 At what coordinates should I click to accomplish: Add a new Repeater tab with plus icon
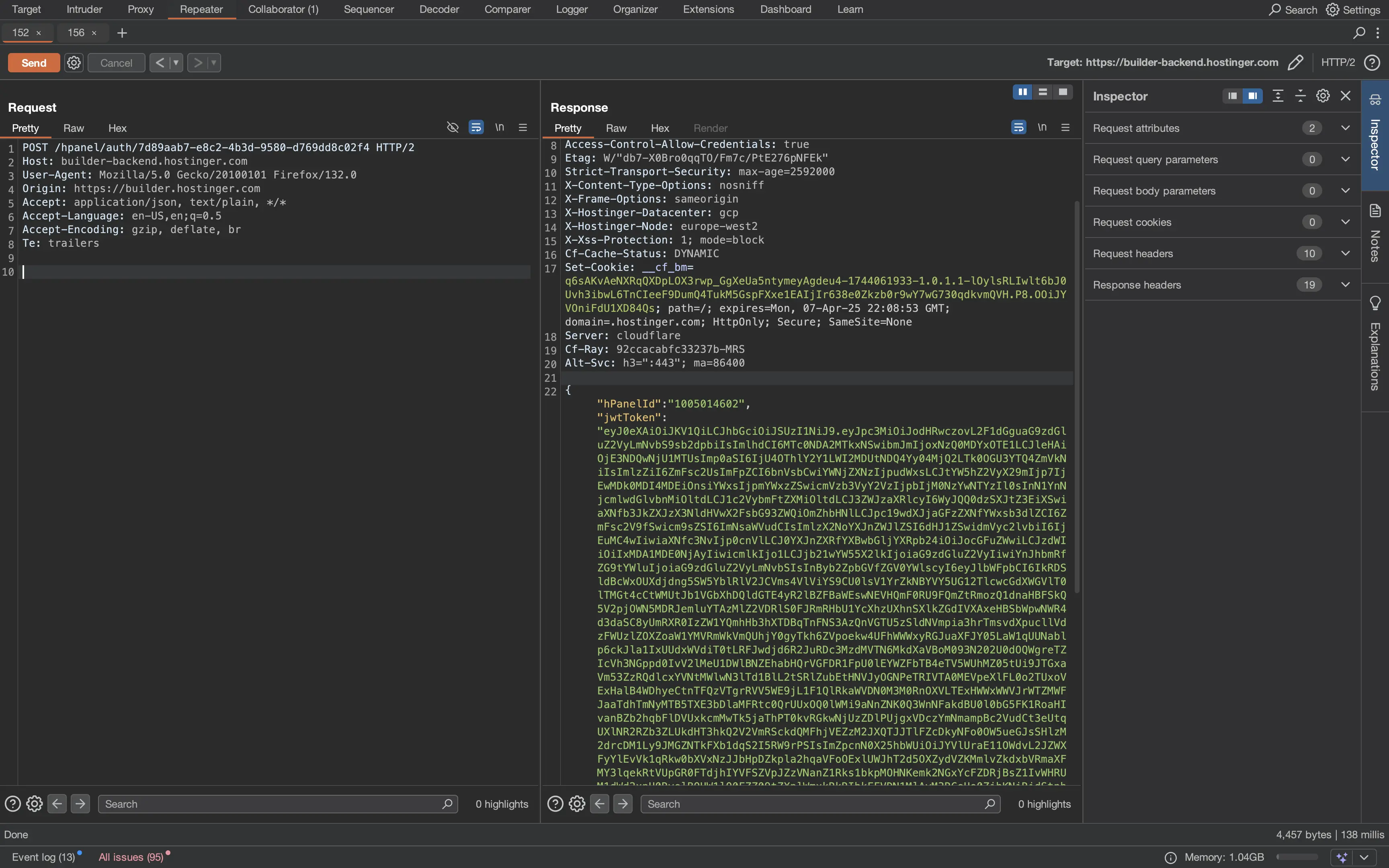tap(122, 33)
